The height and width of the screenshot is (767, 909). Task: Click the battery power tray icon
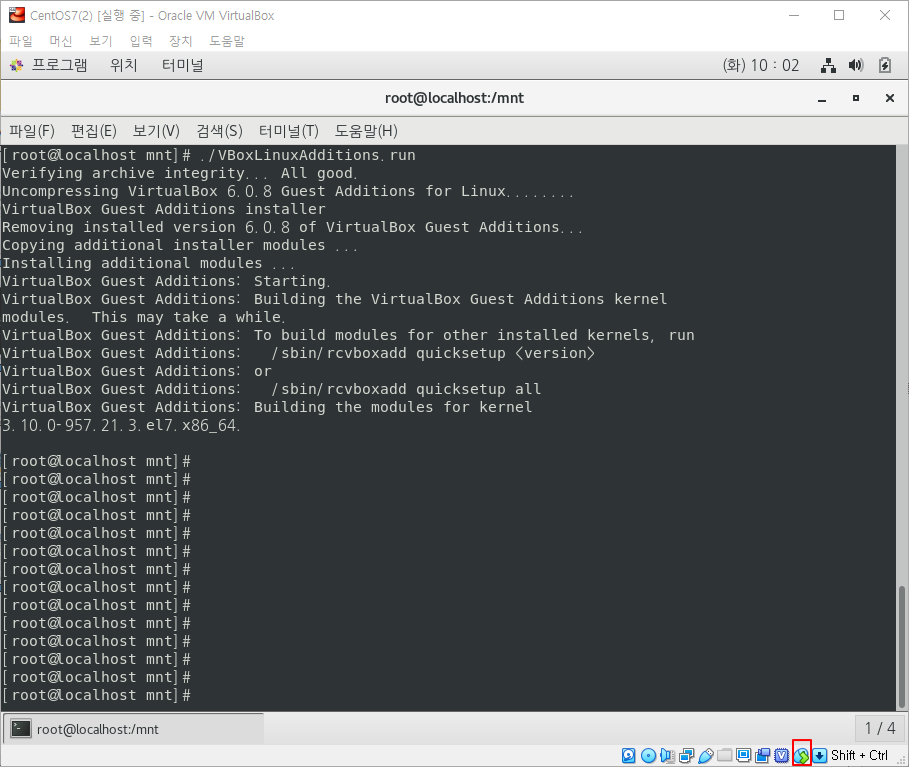(885, 66)
